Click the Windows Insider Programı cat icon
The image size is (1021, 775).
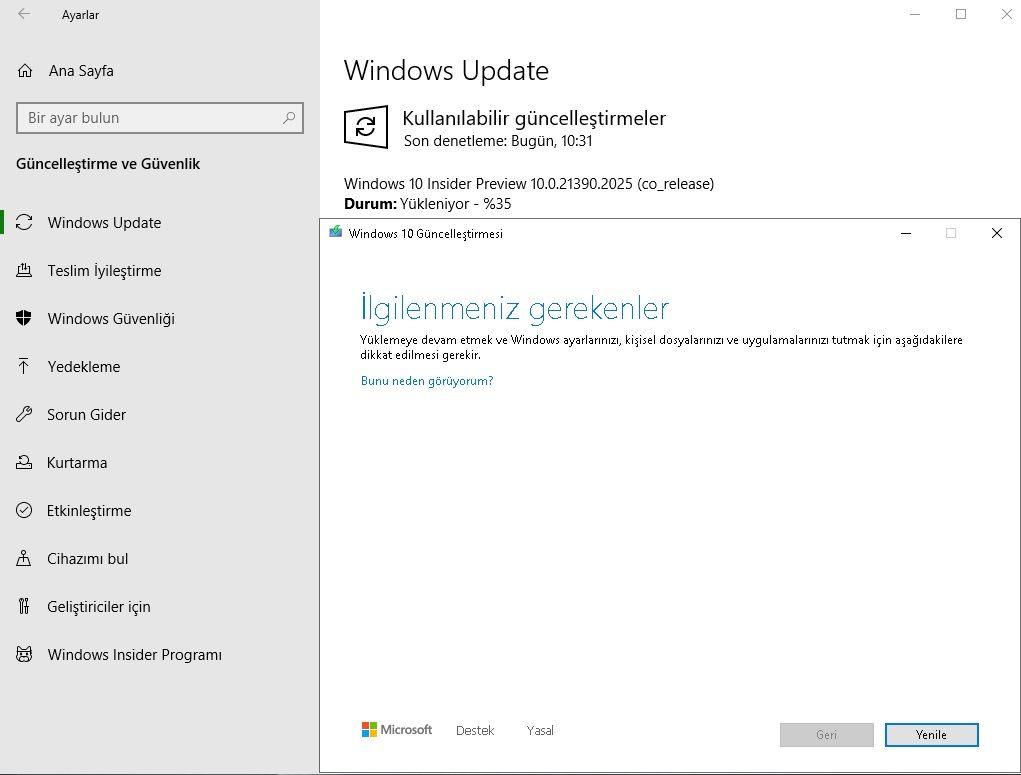pos(24,655)
